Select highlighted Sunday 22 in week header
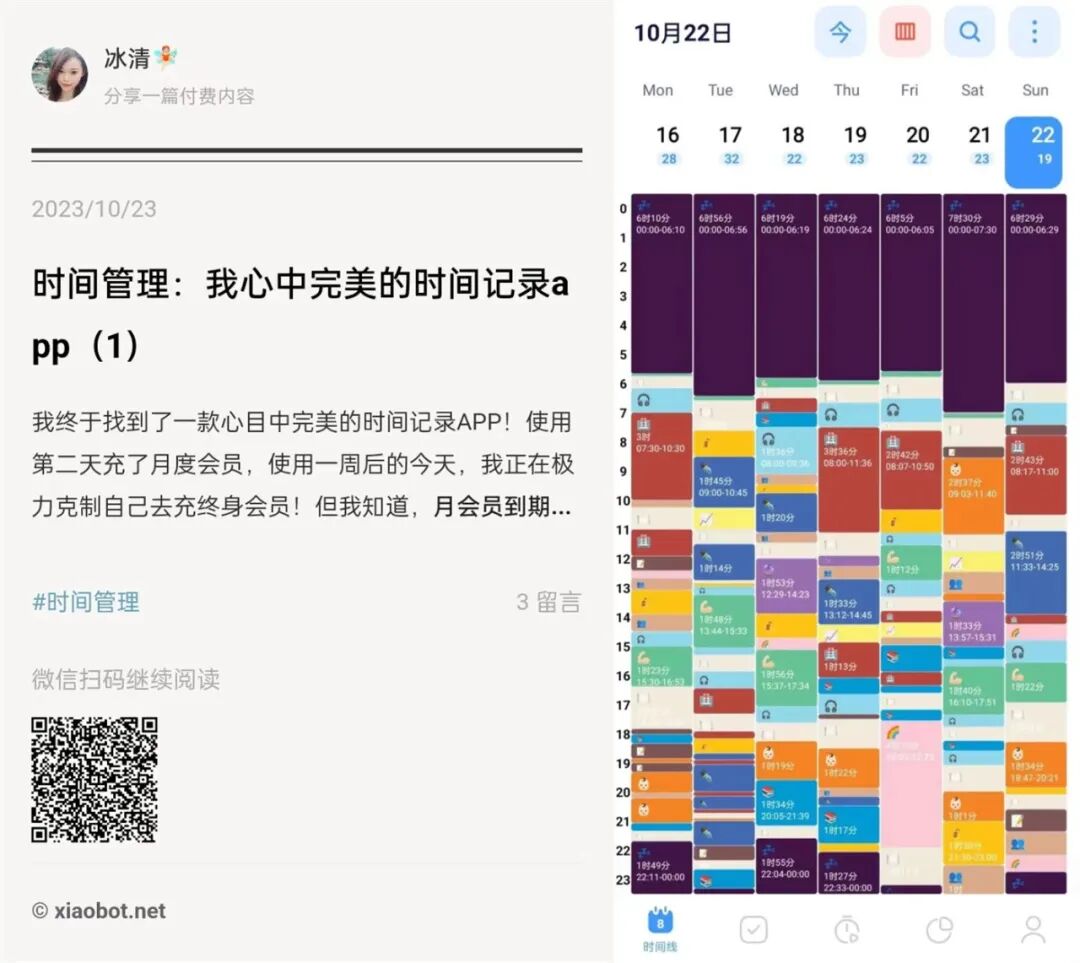The image size is (1080, 963). coord(1034,152)
